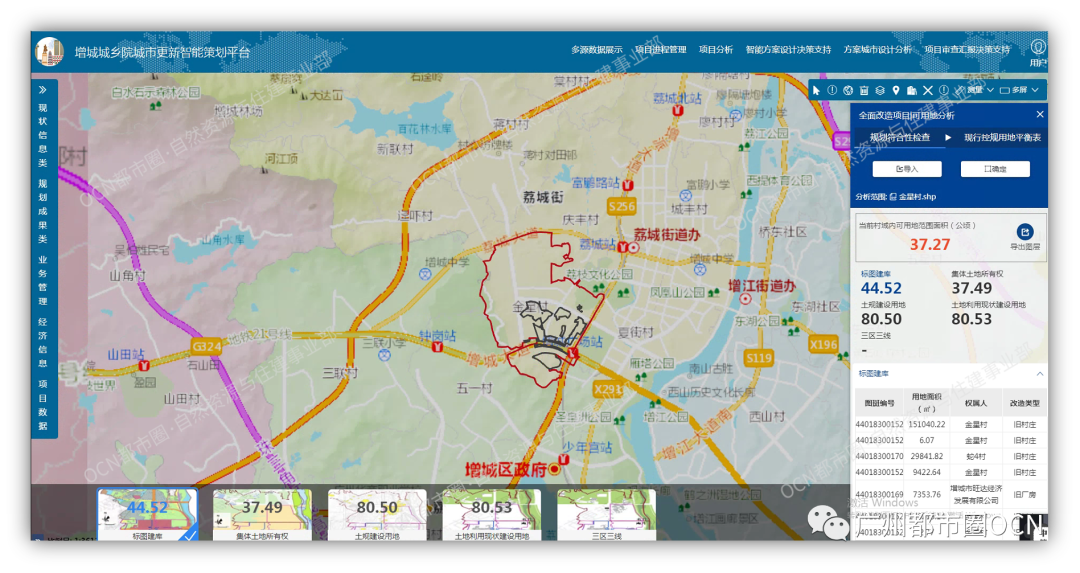The image size is (1080, 573).
Task: Open 智能方案设计决策支持 top menu
Action: (x=788, y=50)
